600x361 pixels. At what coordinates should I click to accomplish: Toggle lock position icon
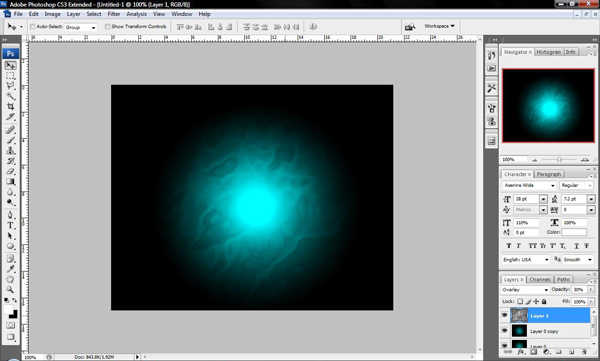point(536,302)
